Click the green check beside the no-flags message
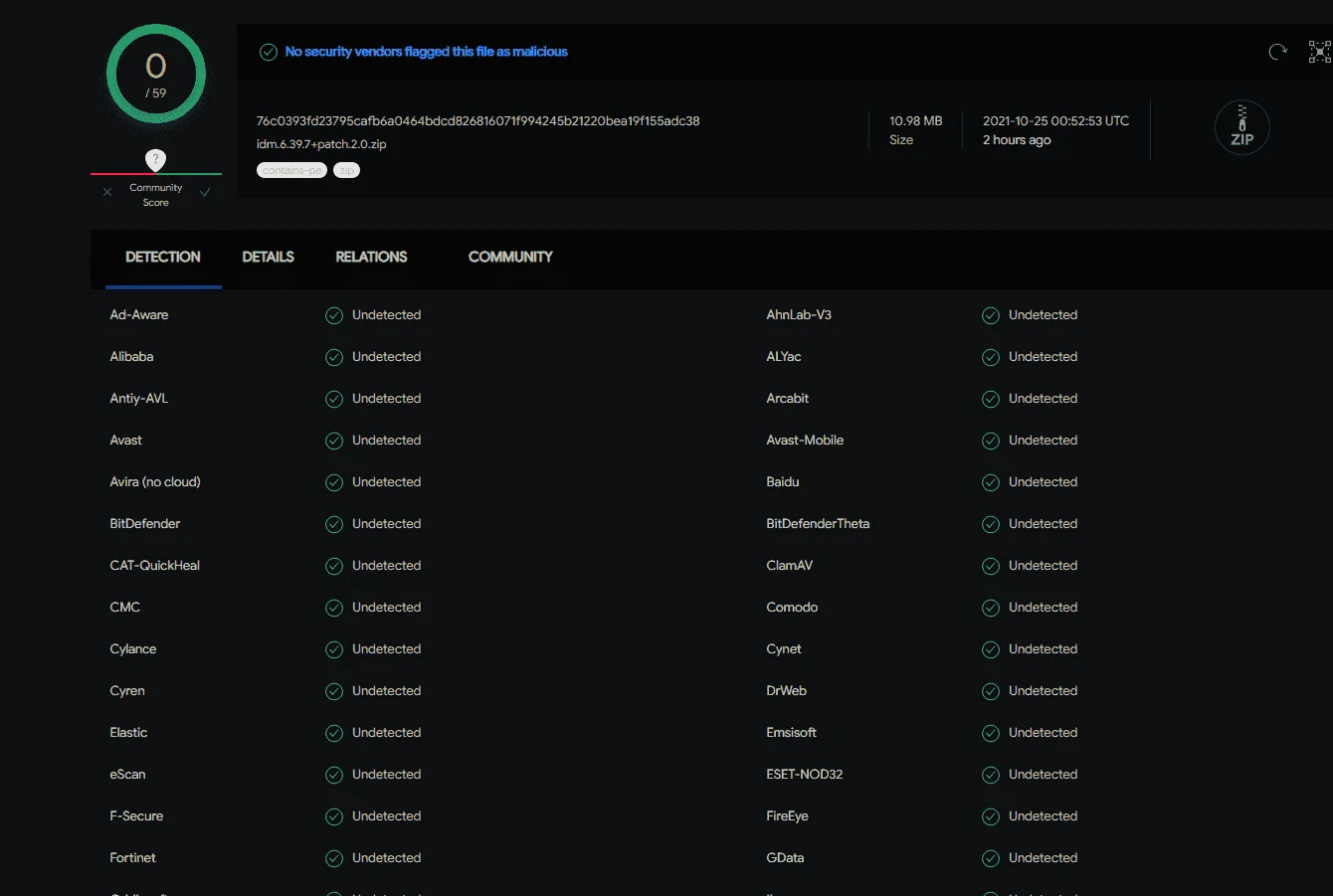This screenshot has width=1333, height=896. coord(269,52)
